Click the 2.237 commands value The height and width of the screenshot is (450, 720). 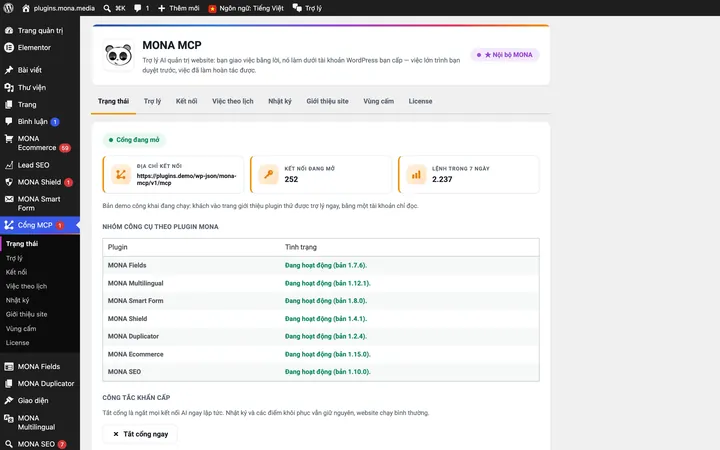(442, 179)
